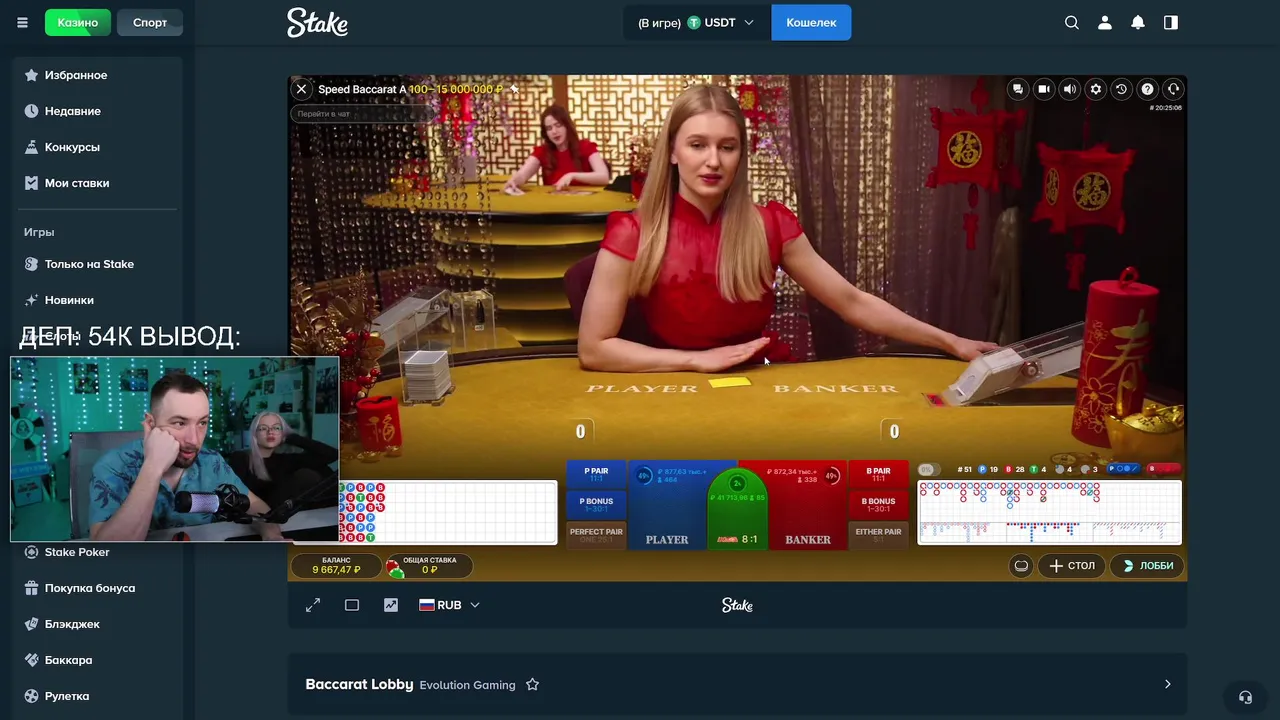Open live support headset icon in game

point(1174,89)
